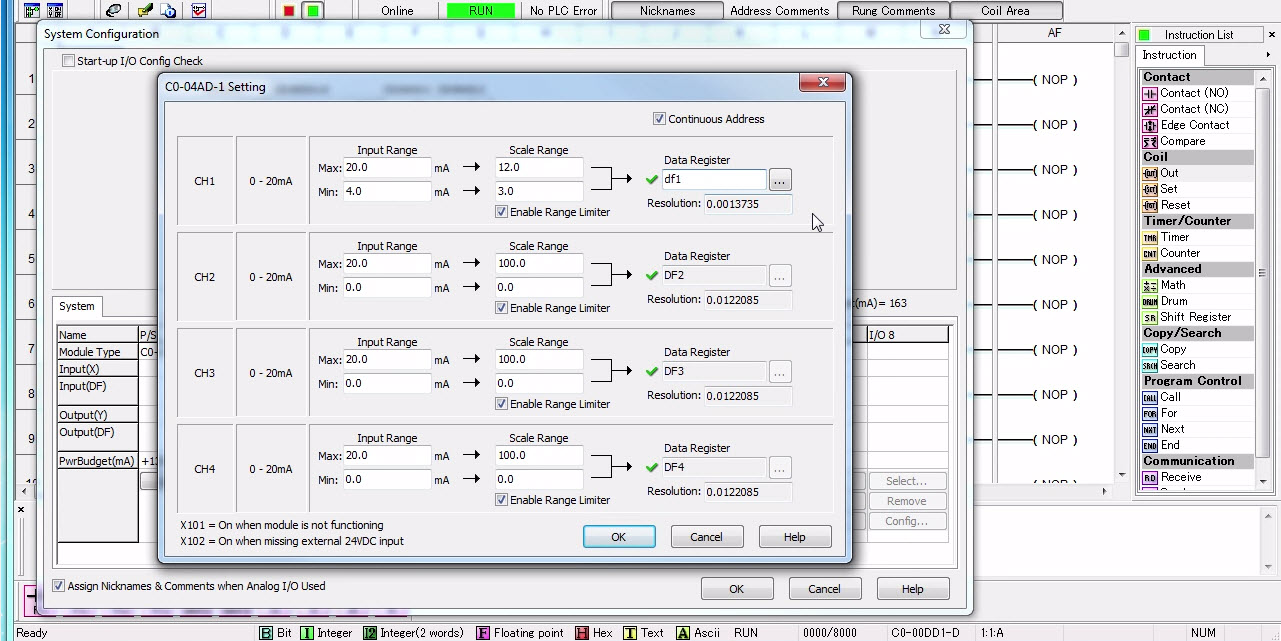This screenshot has height=641, width=1281.
Task: Select the Math instruction icon
Action: tap(1150, 285)
